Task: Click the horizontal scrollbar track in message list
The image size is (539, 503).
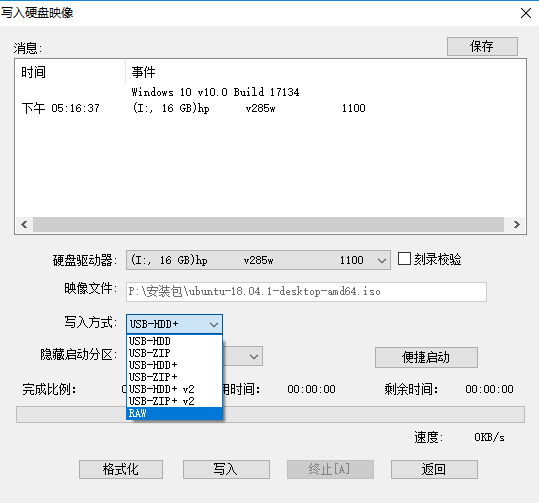Action: coord(268,225)
